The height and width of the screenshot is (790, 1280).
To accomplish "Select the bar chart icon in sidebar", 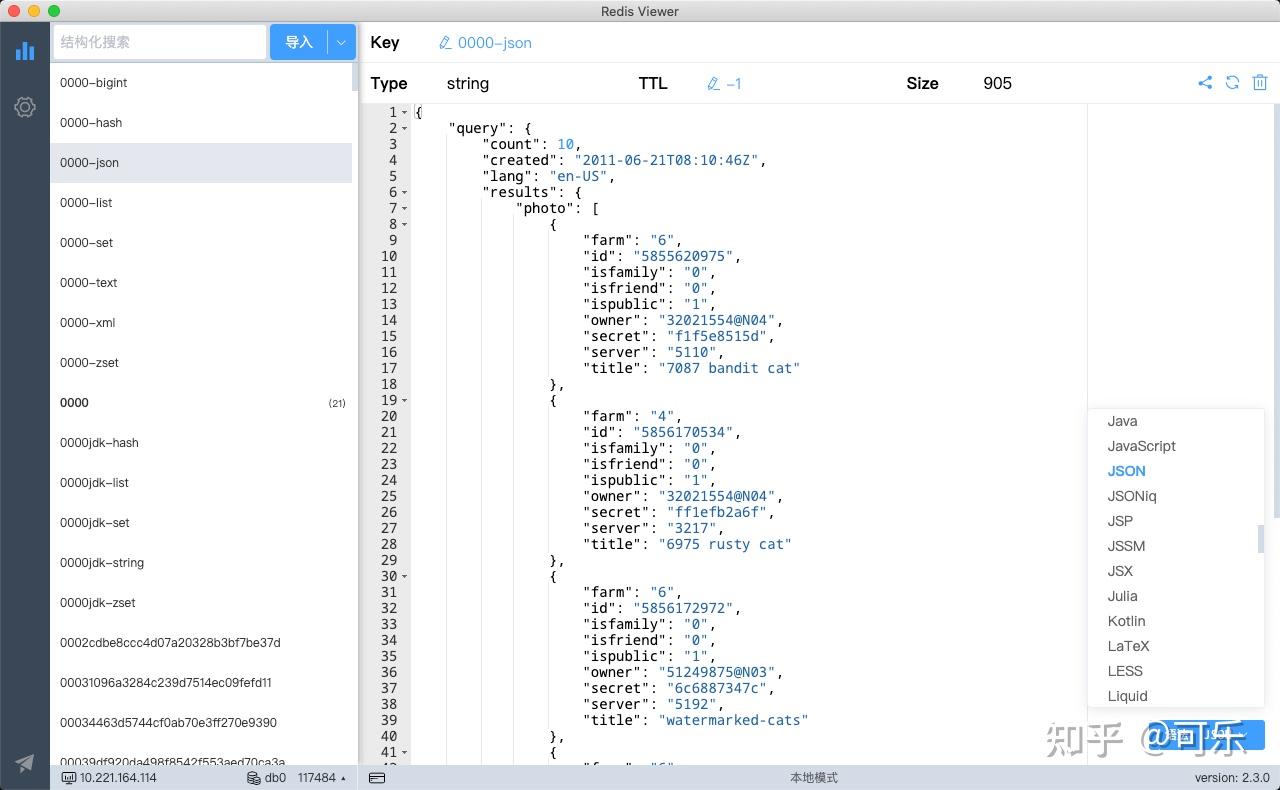I will click(x=24, y=51).
